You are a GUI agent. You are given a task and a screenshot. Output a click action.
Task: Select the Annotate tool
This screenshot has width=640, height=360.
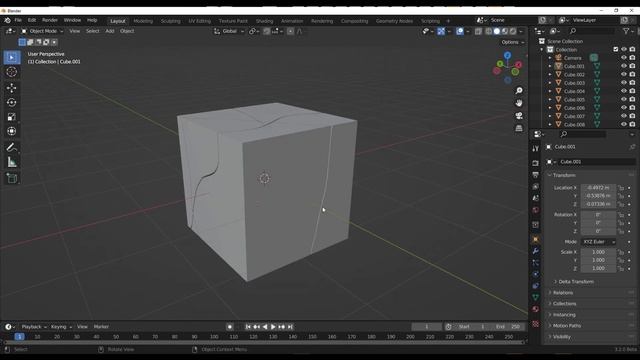[12, 147]
